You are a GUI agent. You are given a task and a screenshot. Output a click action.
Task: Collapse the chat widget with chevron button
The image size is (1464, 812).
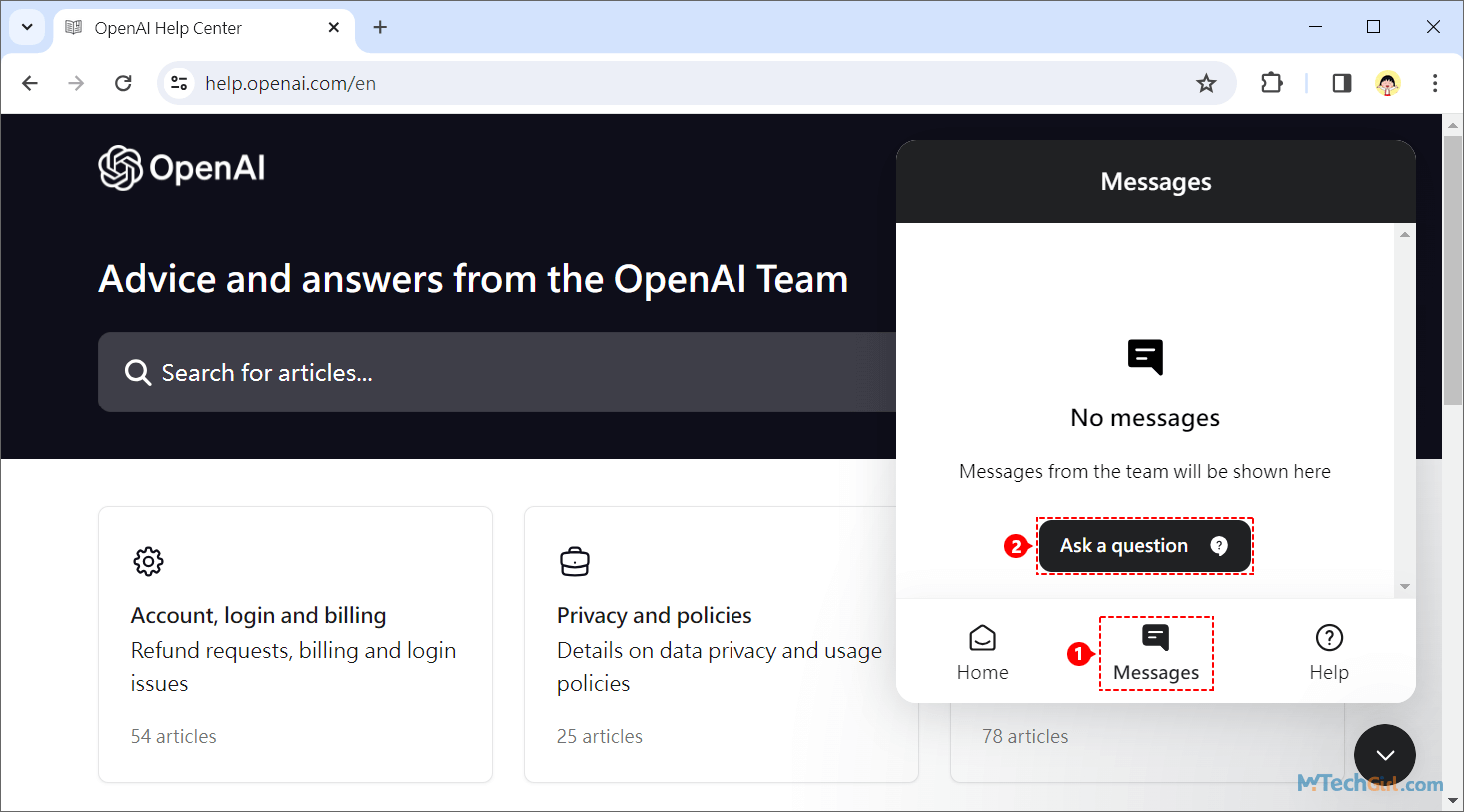click(1385, 755)
